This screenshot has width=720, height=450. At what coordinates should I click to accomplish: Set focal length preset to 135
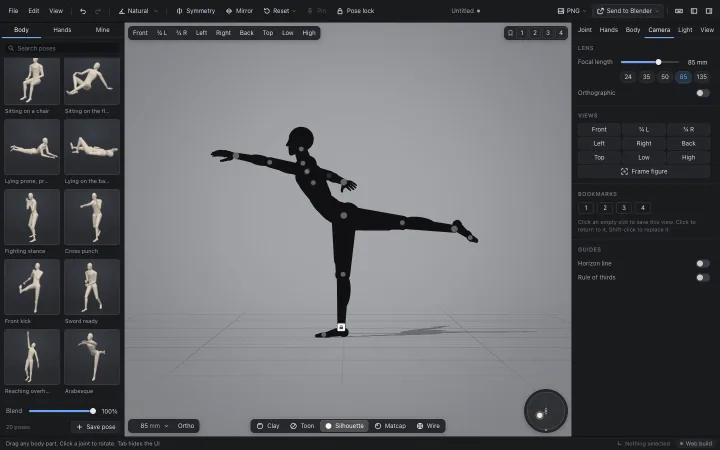click(x=702, y=77)
